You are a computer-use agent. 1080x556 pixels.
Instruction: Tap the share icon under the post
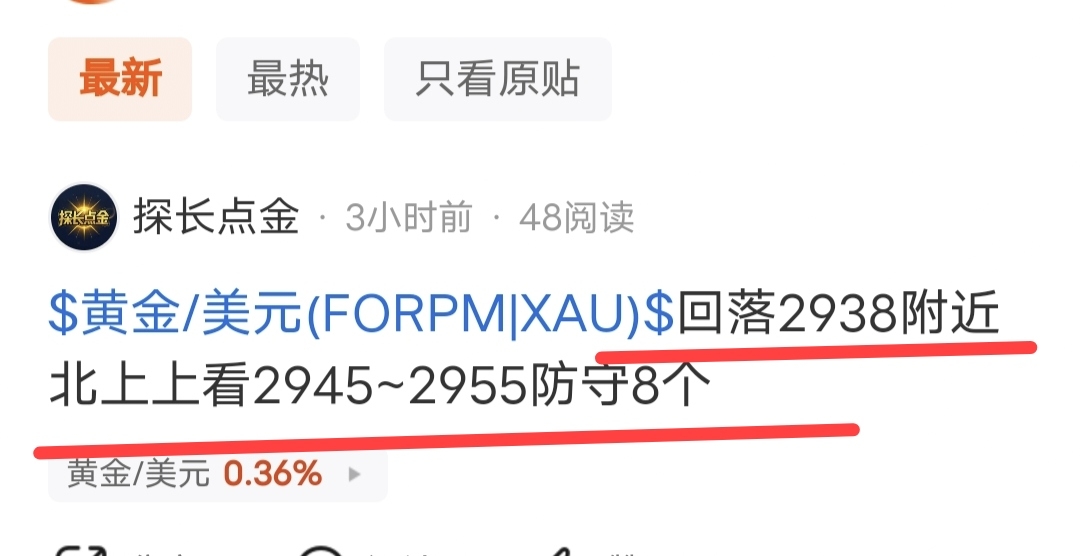click(81, 551)
